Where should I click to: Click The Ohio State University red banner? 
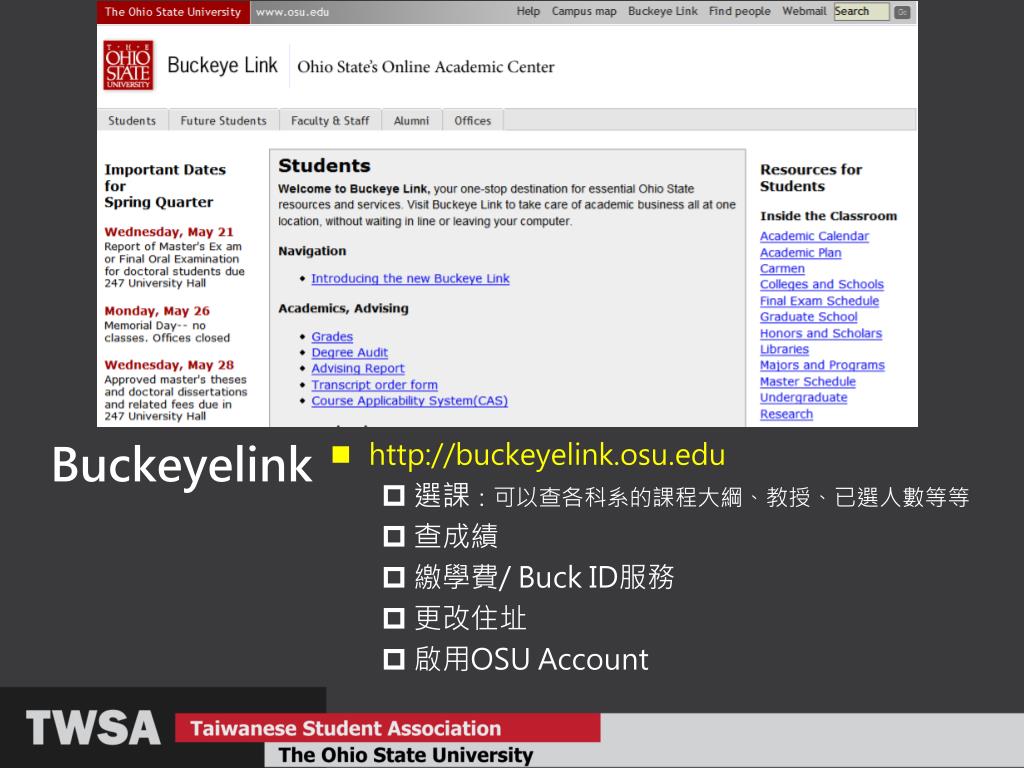[173, 12]
